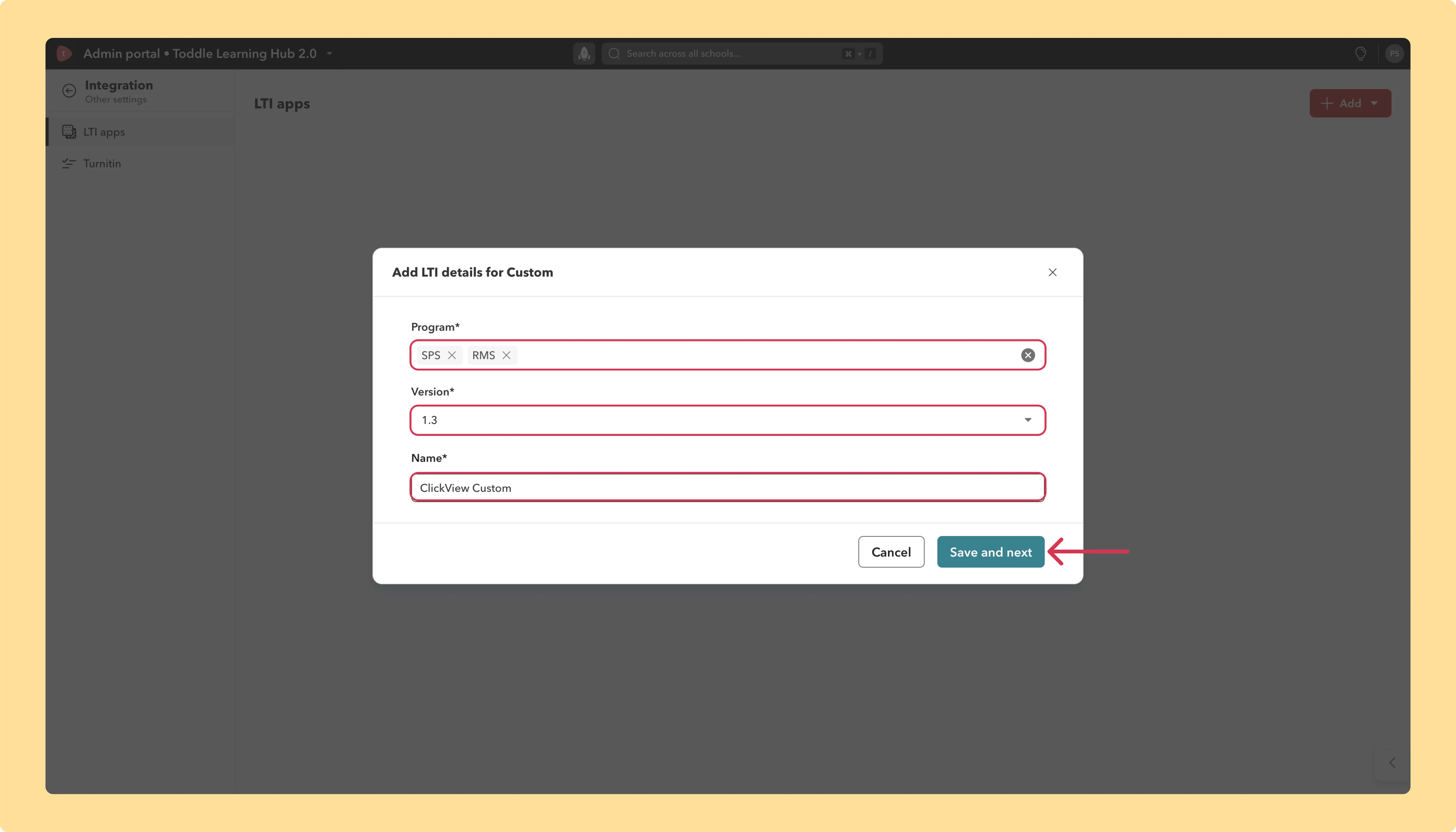
Task: Remove the SPS program tag
Action: point(452,355)
